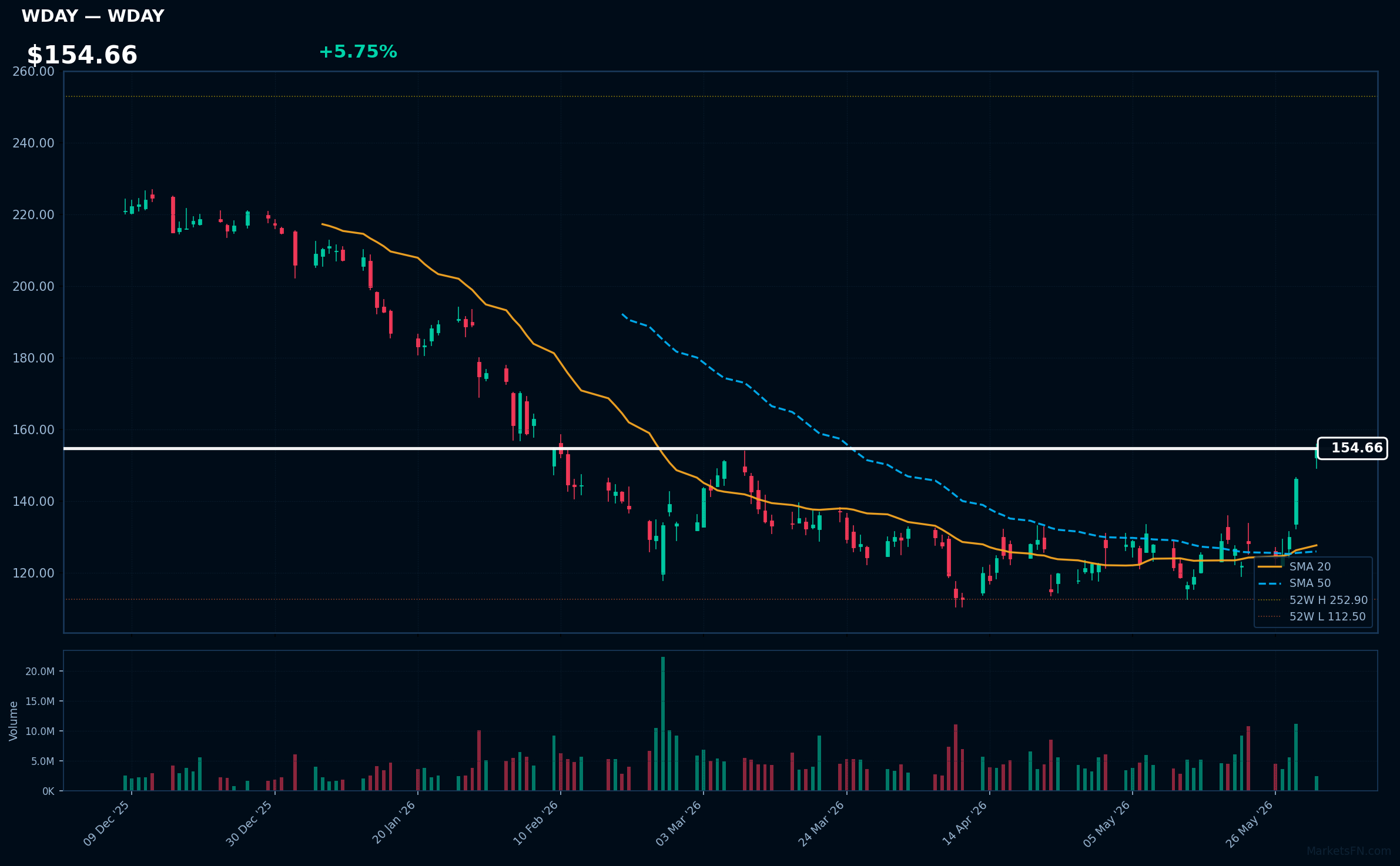
Task: Click the 20.0M volume axis label
Action: 40,672
